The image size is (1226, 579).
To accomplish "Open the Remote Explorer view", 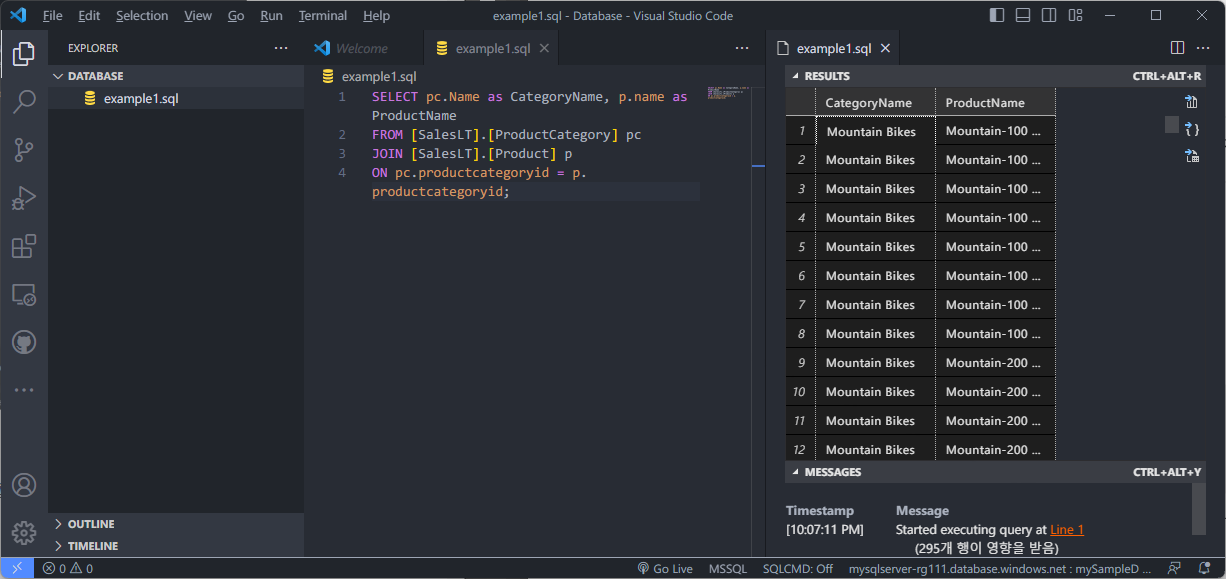I will pos(24,294).
